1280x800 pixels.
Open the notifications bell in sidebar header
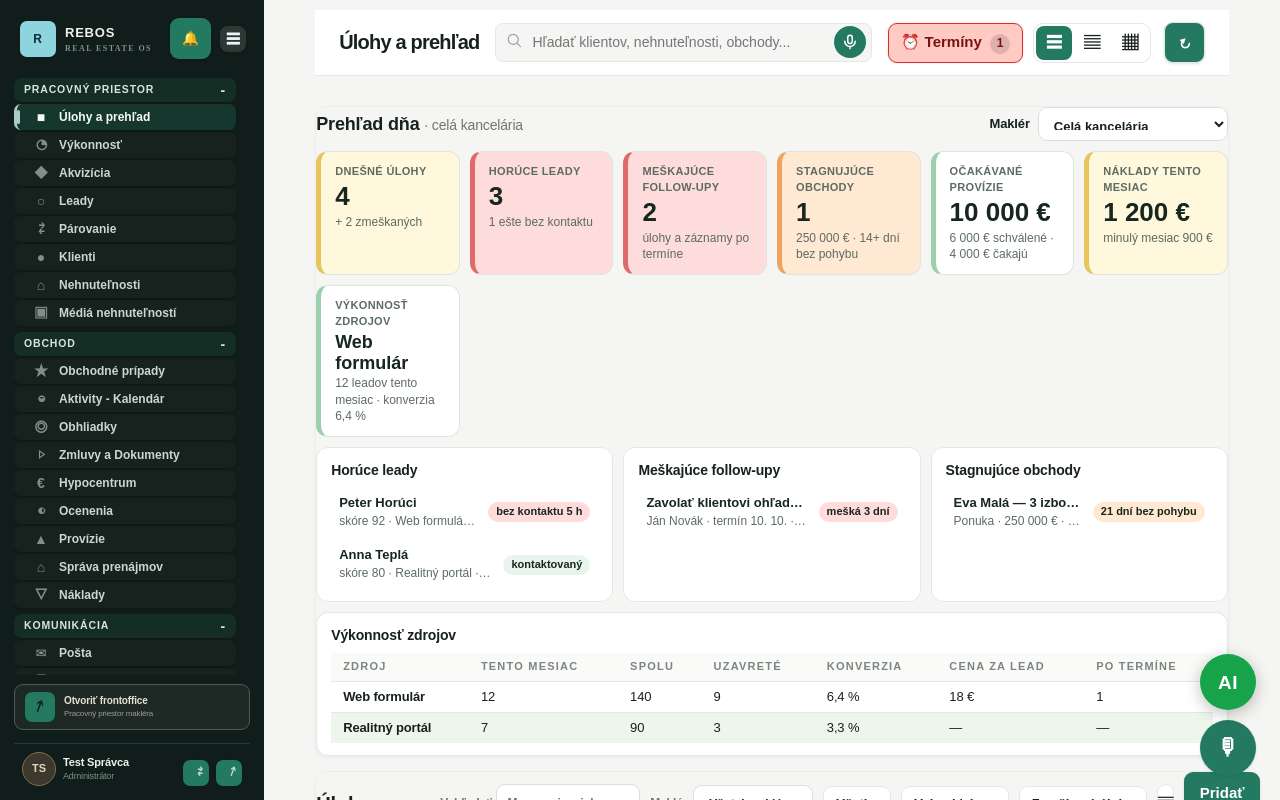[190, 39]
